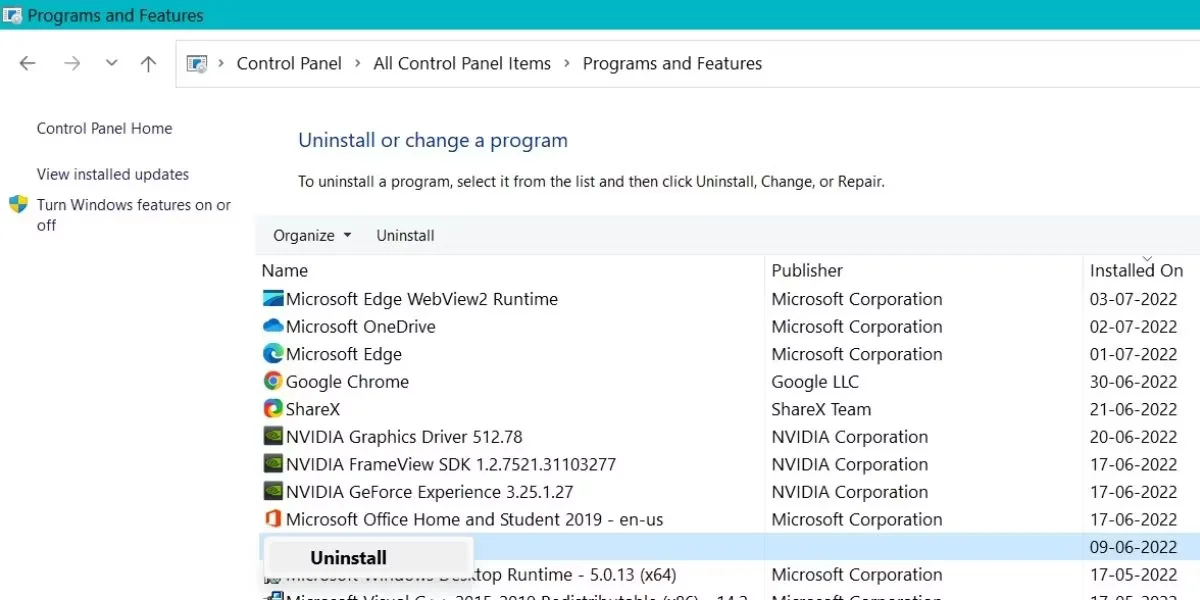The height and width of the screenshot is (600, 1200).
Task: Open recent locations dropdown beside forward arrow
Action: (111, 62)
